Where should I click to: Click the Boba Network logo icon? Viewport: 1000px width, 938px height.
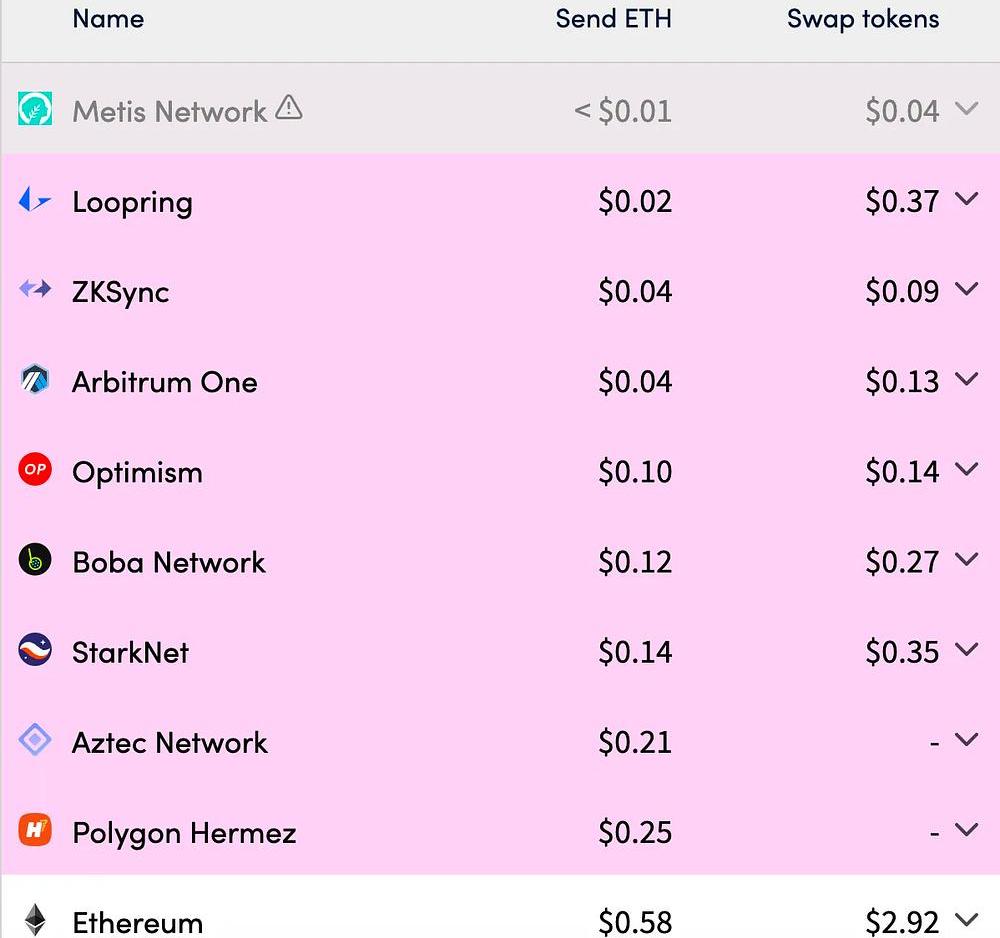click(35, 560)
